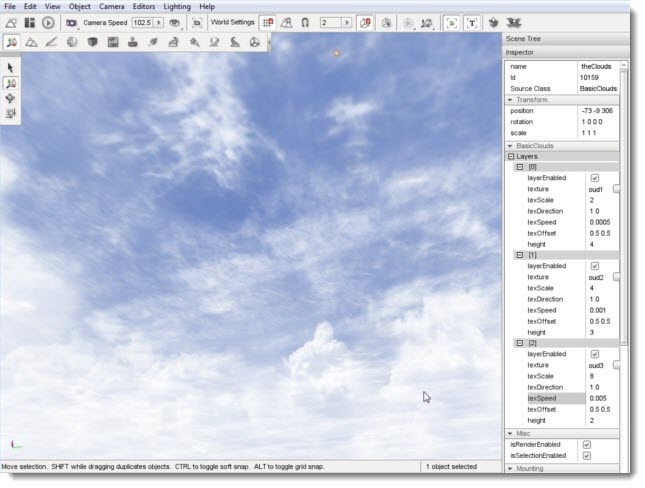Open the Camera Speed dropdown arrow
The height and width of the screenshot is (488, 645).
click(x=158, y=22)
